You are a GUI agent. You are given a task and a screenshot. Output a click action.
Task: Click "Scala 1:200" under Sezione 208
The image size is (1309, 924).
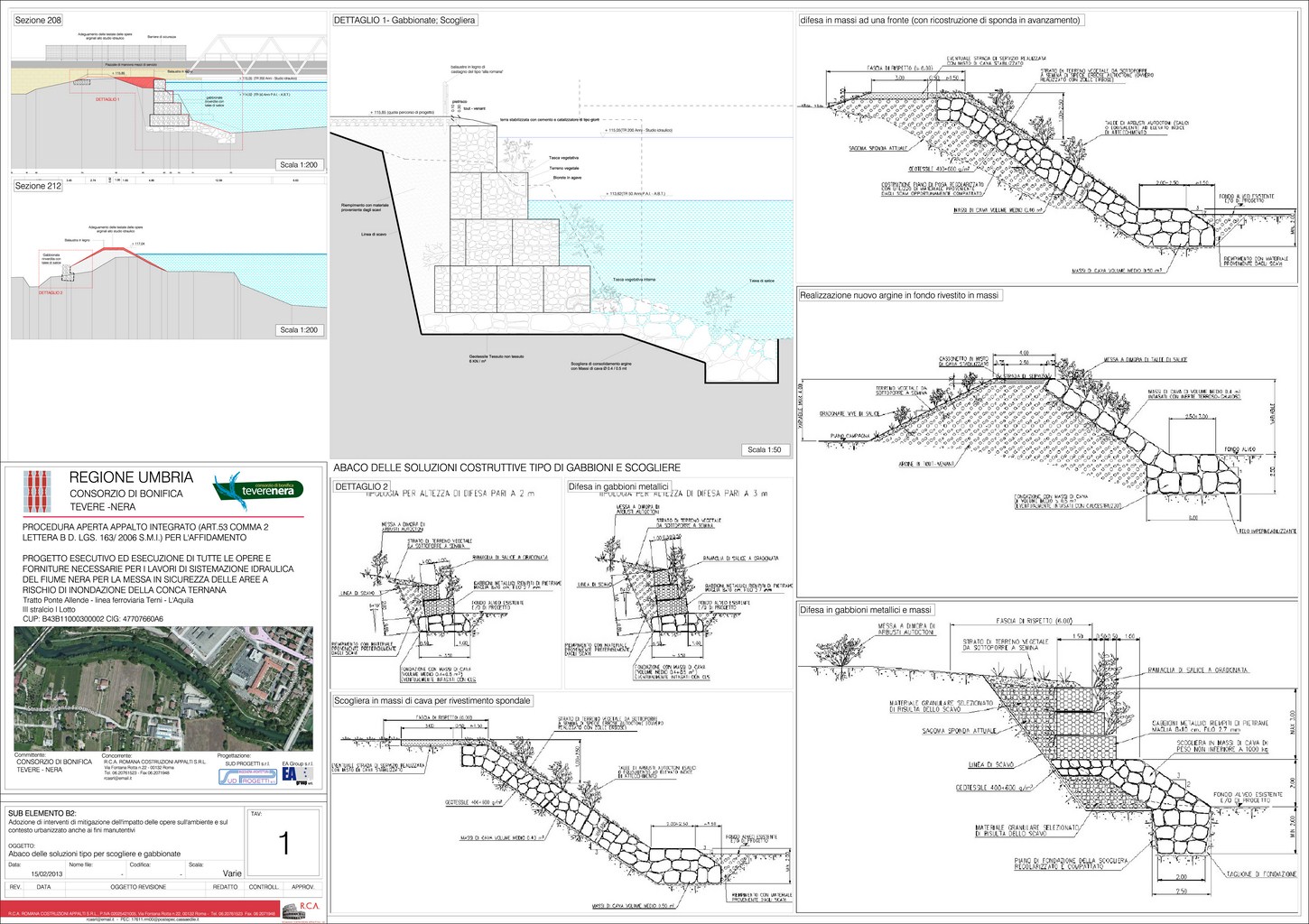click(x=299, y=165)
